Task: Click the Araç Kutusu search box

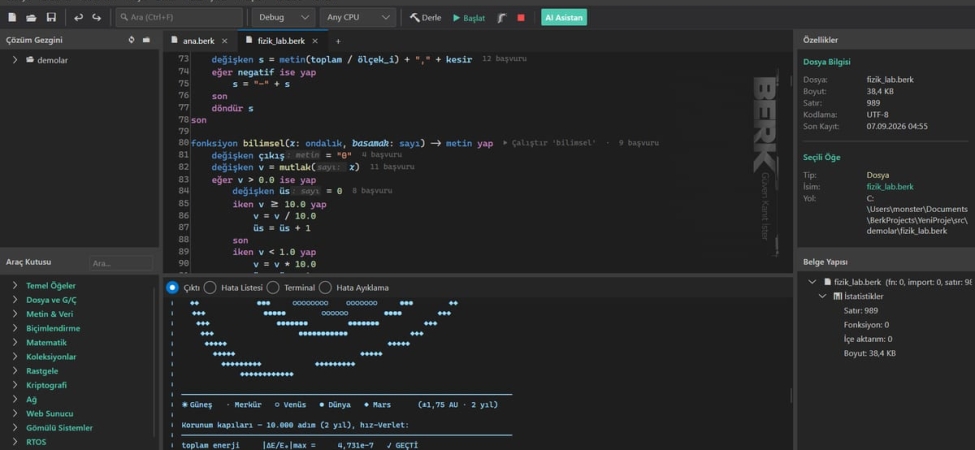Action: tap(121, 264)
